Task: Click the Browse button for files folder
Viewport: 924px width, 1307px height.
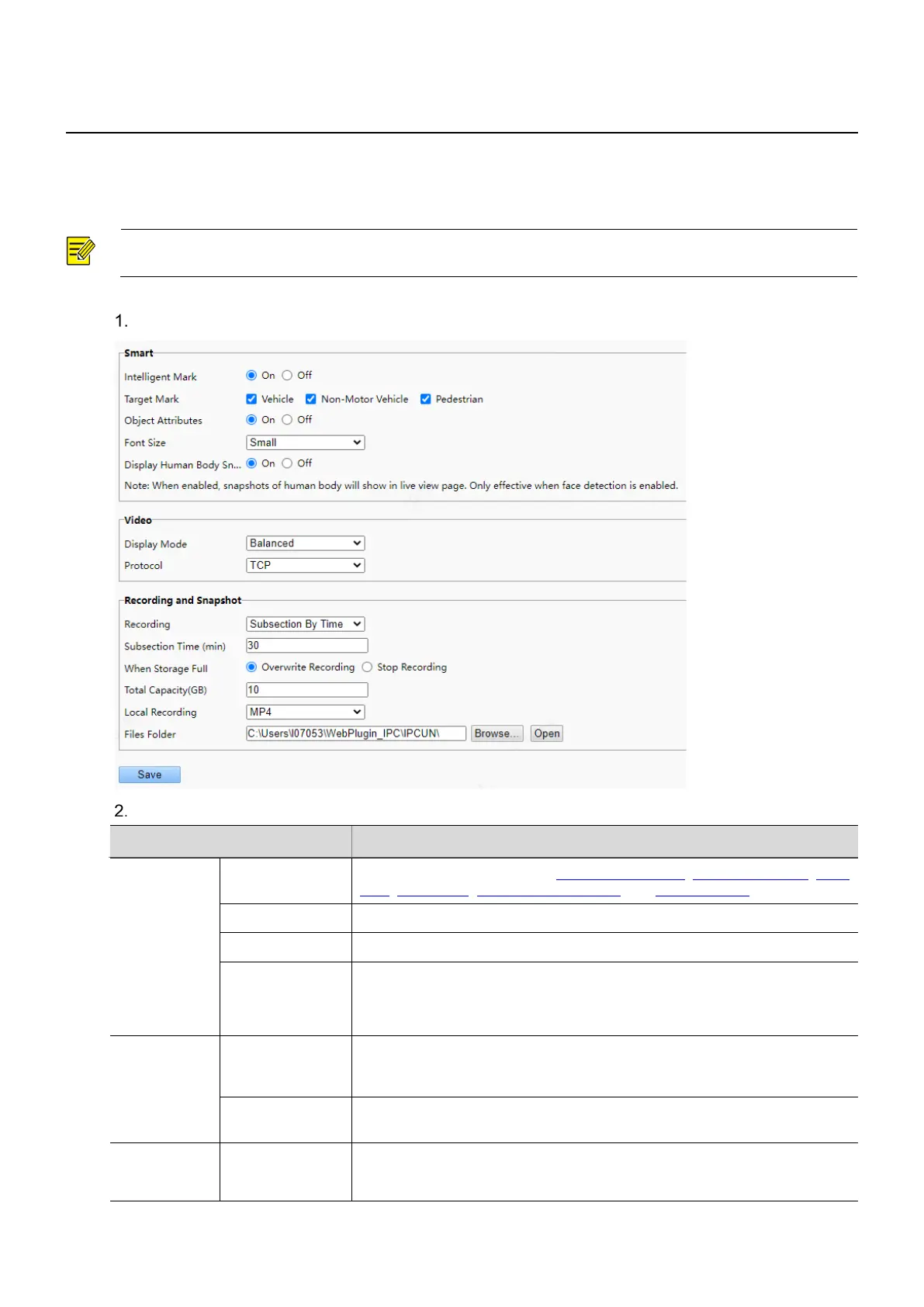Action: click(497, 733)
